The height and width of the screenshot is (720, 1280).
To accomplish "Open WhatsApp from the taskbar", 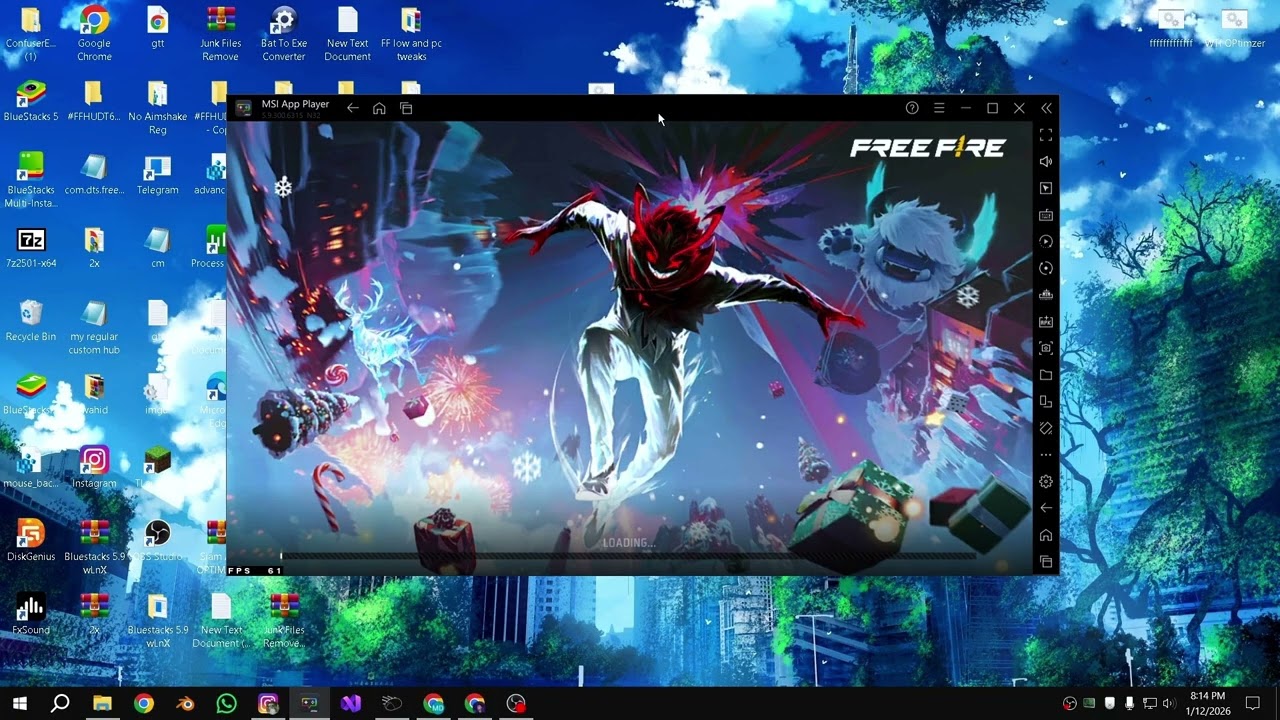I will [226, 703].
